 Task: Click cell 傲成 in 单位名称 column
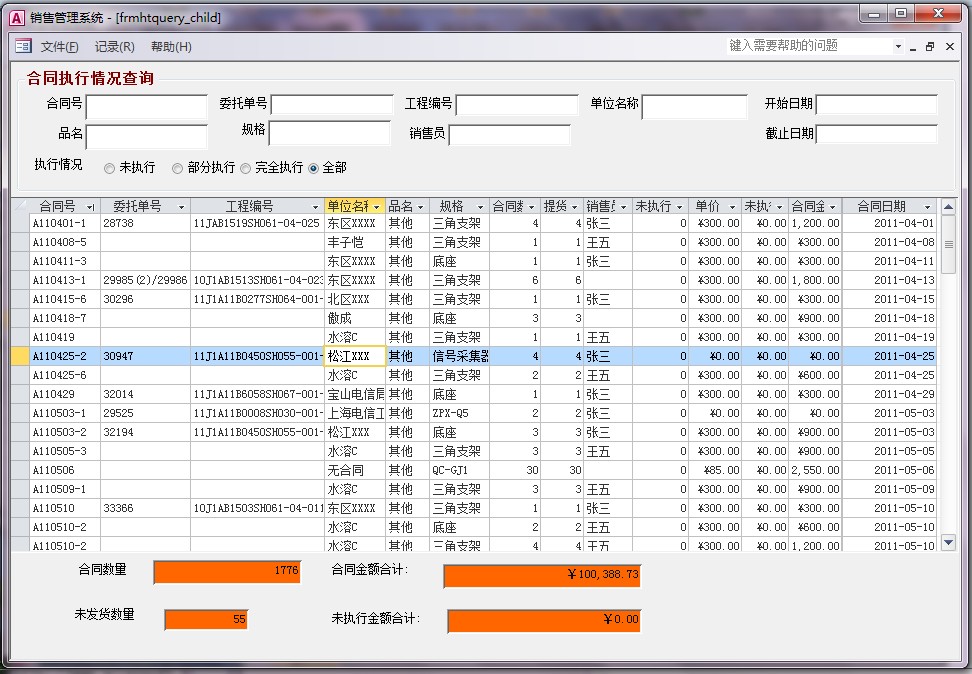tap(355, 319)
